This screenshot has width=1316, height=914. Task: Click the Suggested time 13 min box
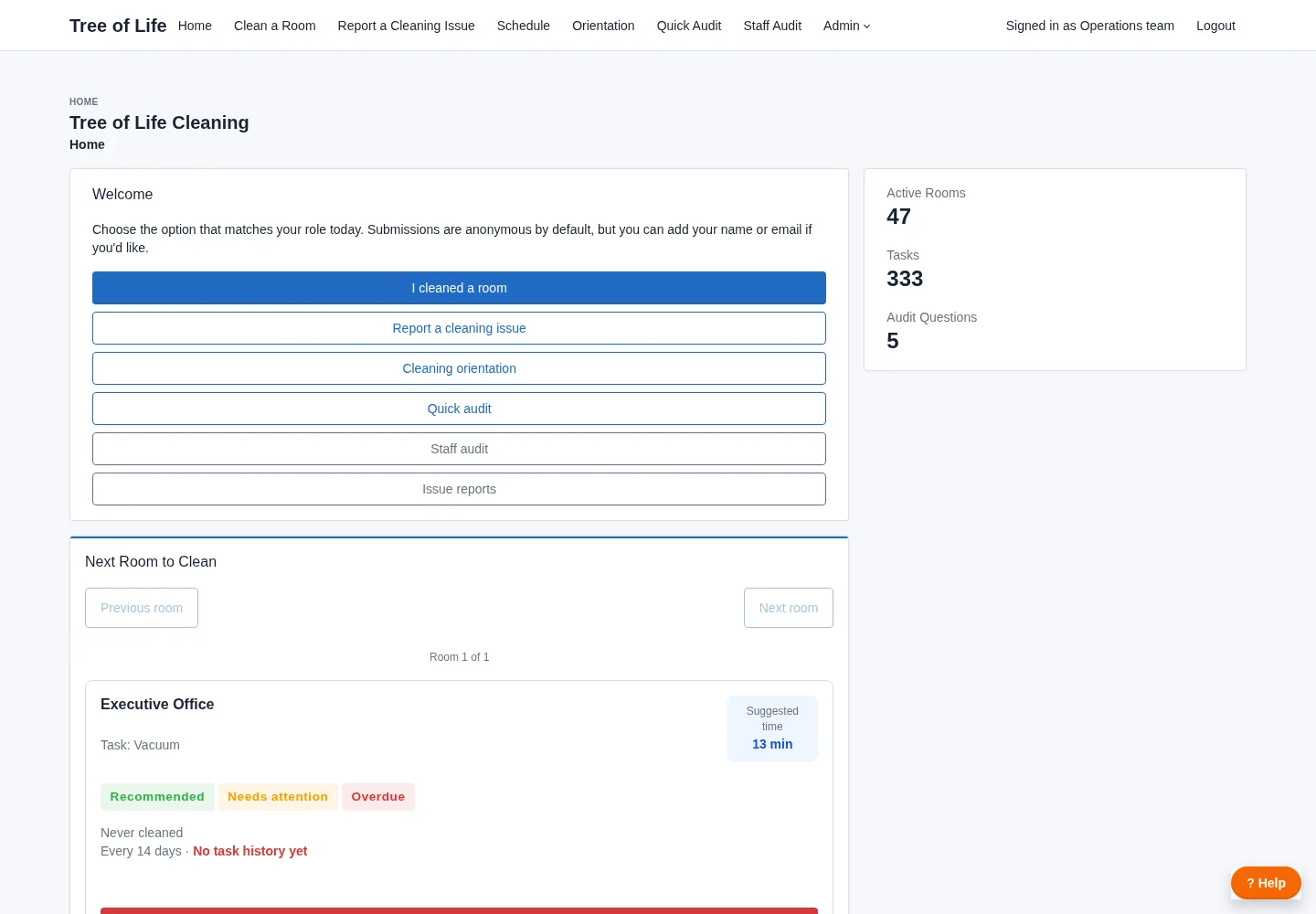pos(772,728)
